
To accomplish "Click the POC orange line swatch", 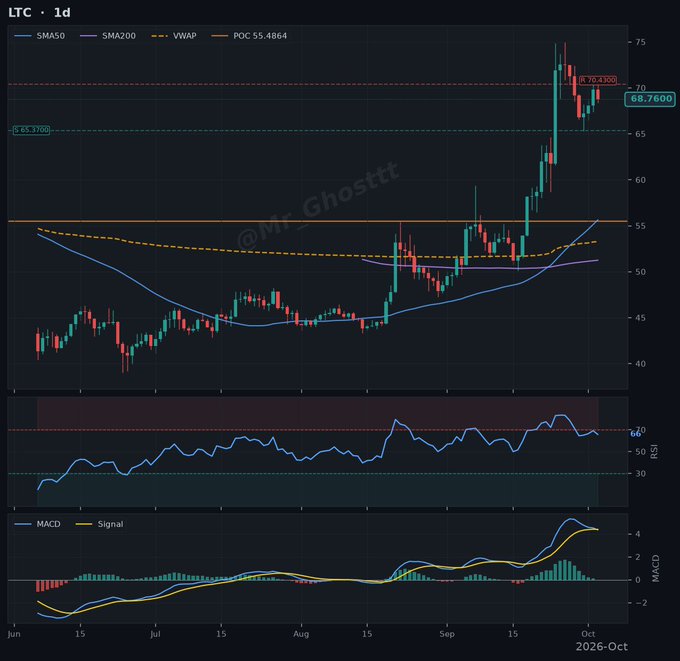I will coord(219,36).
